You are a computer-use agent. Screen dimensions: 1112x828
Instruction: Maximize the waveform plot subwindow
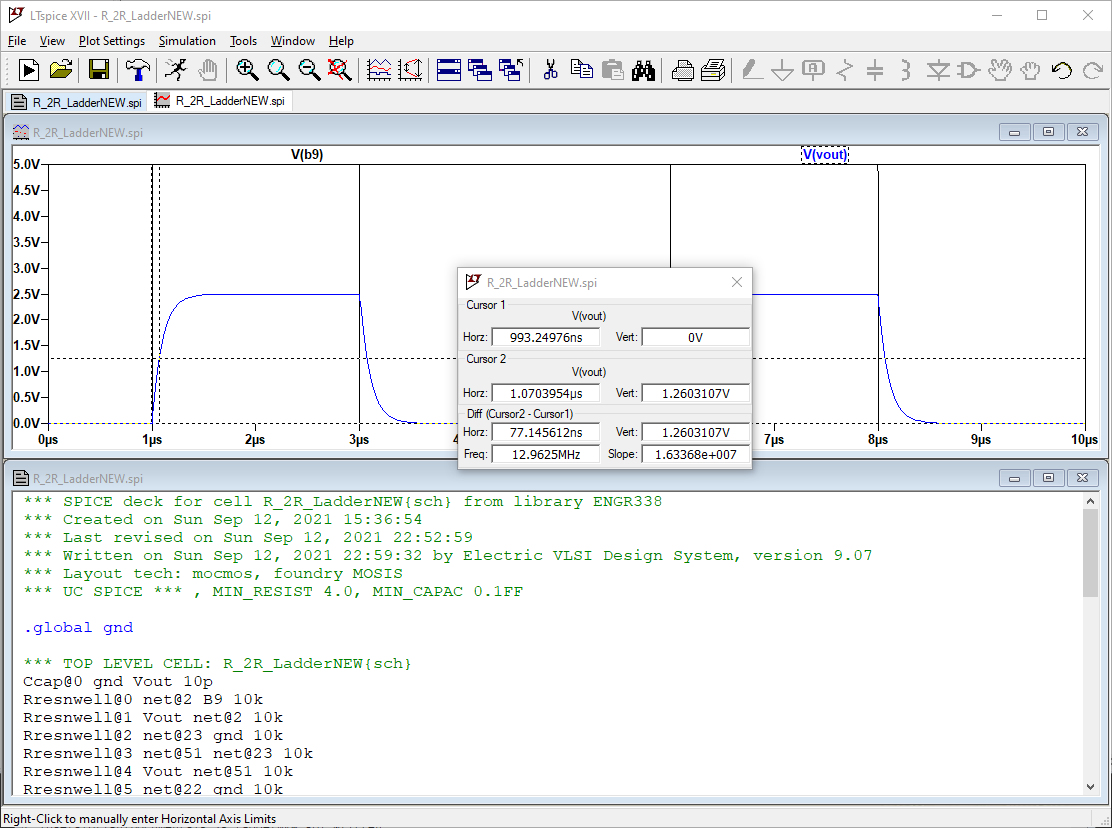point(1048,132)
